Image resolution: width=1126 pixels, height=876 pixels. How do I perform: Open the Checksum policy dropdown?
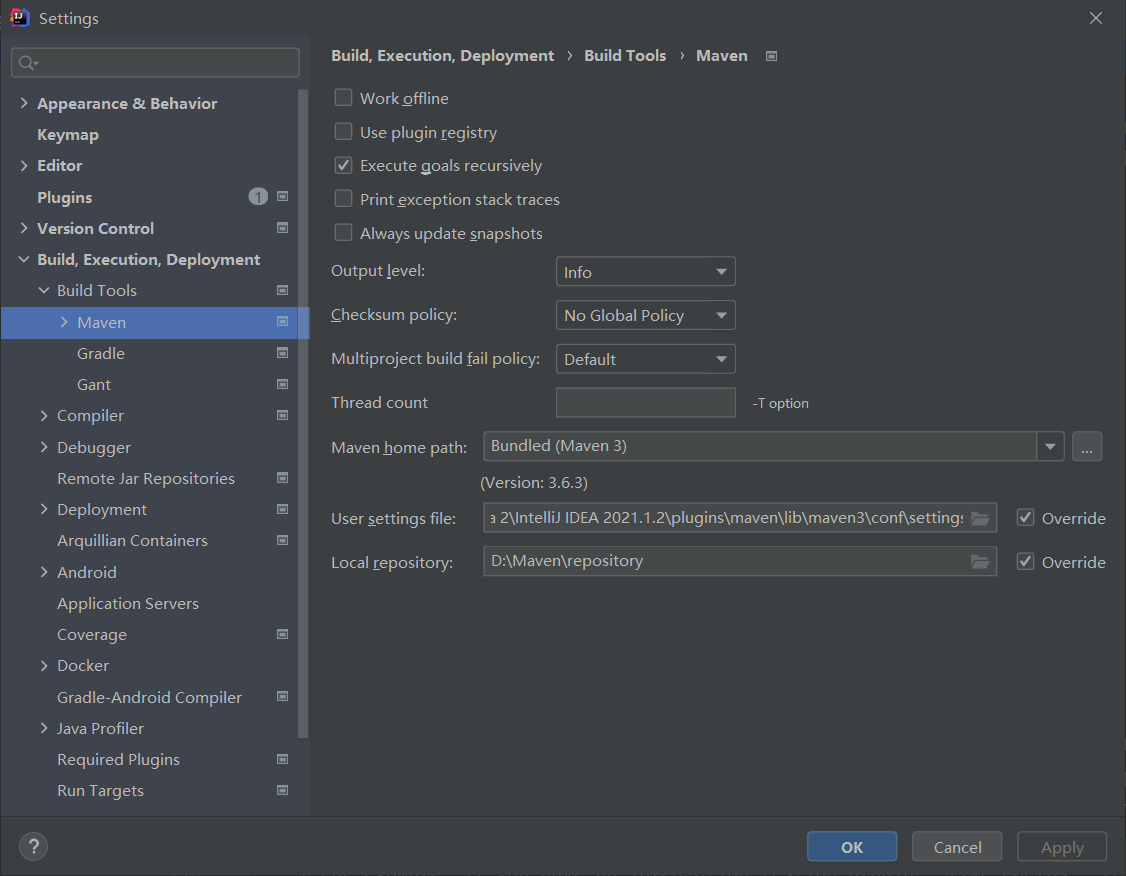click(x=646, y=315)
